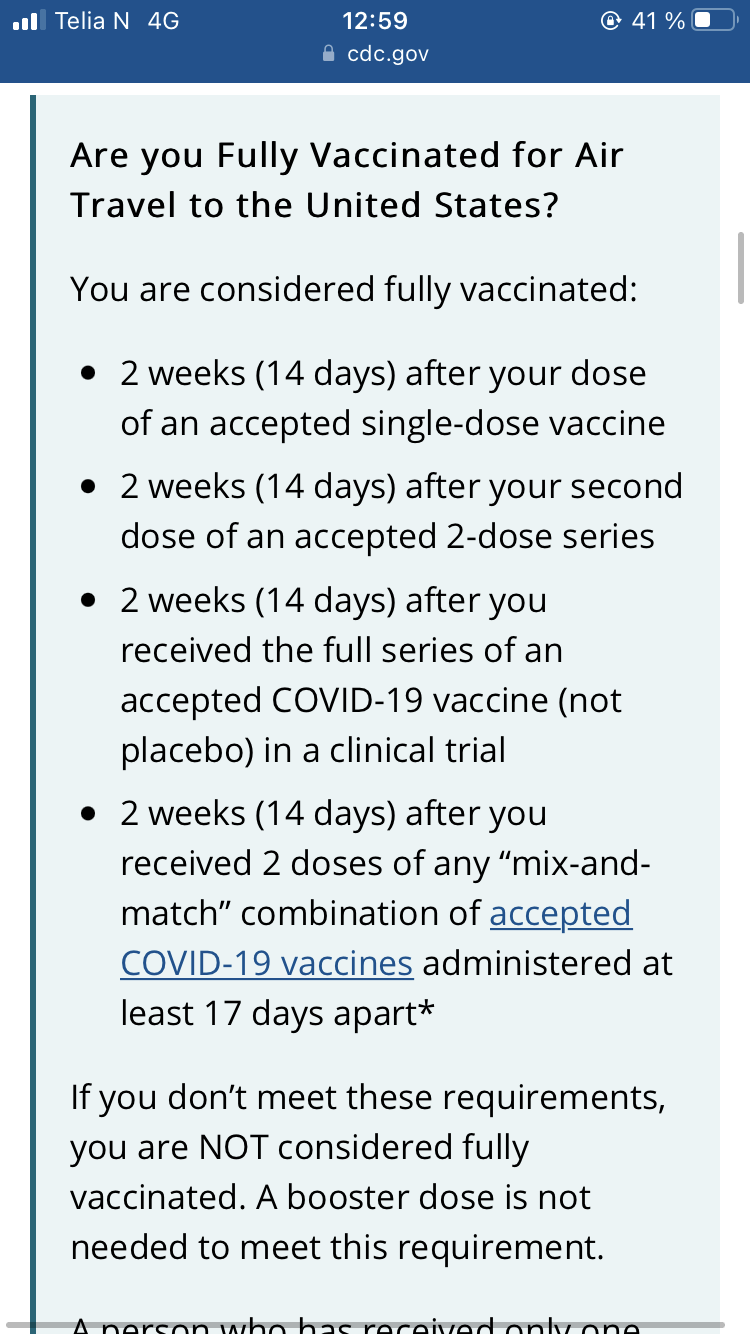Tap the cdc.gov address text

[x=388, y=54]
